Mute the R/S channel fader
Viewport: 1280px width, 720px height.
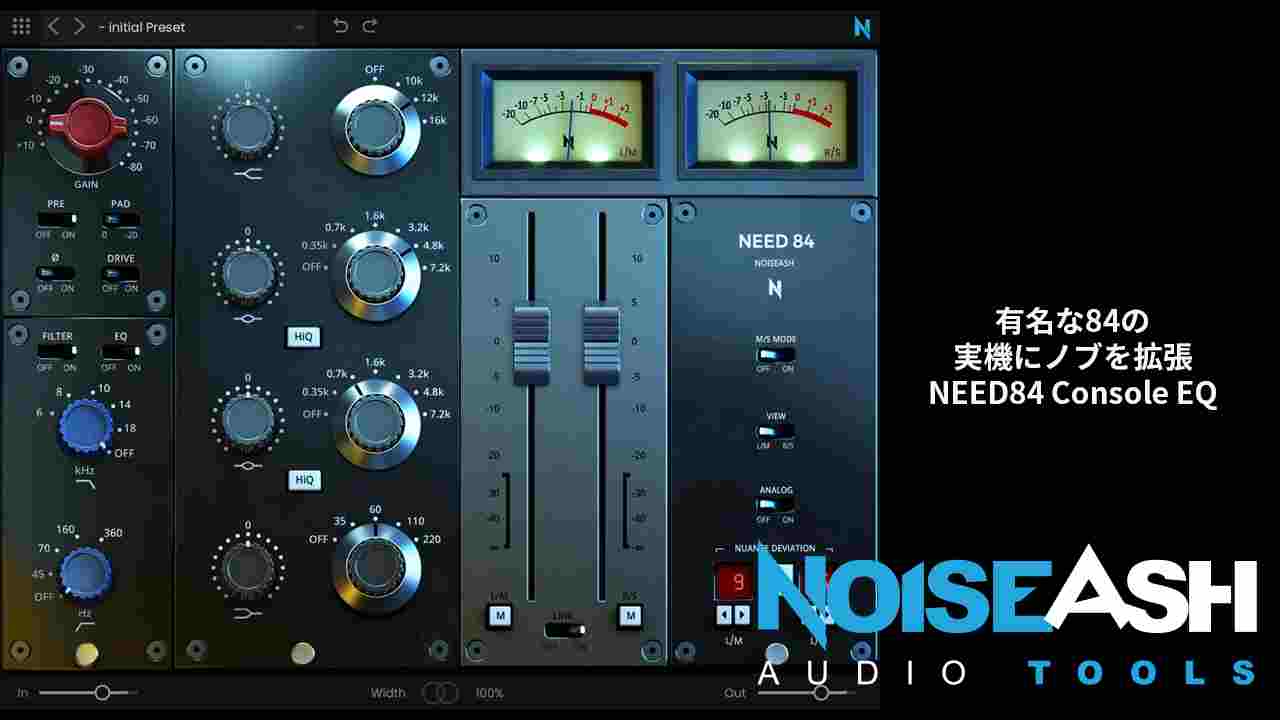coord(629,617)
